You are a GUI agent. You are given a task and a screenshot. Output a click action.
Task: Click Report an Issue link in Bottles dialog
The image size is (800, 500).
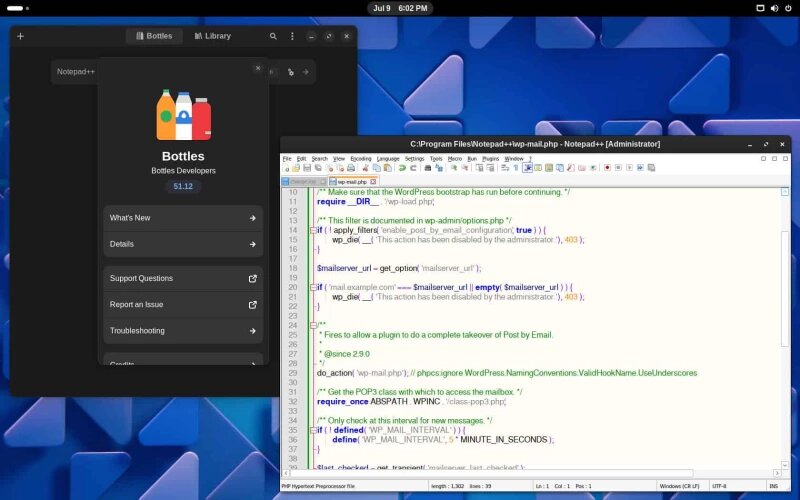point(183,305)
